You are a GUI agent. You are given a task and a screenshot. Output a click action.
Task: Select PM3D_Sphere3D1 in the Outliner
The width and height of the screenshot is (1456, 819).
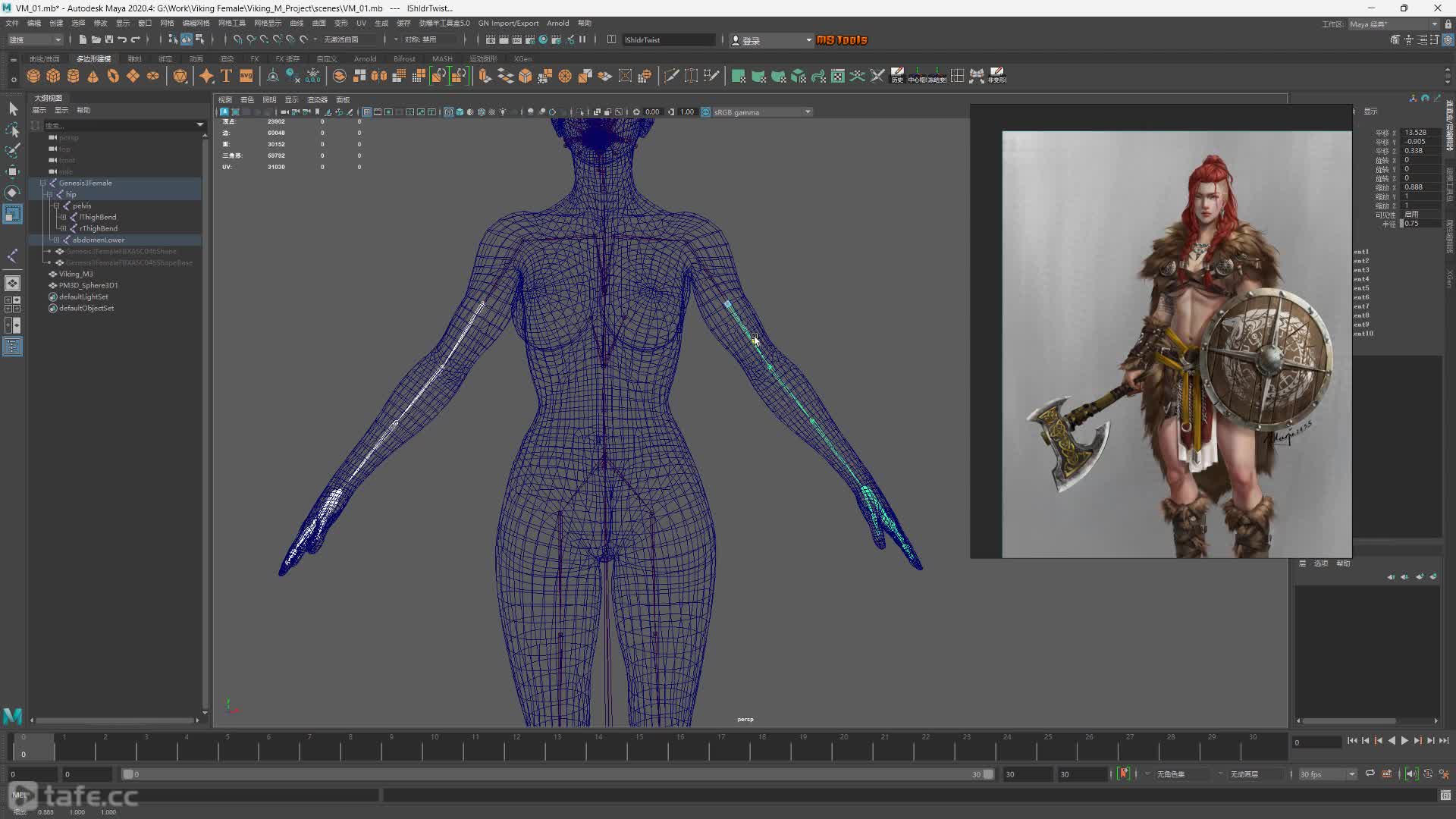[x=89, y=285]
